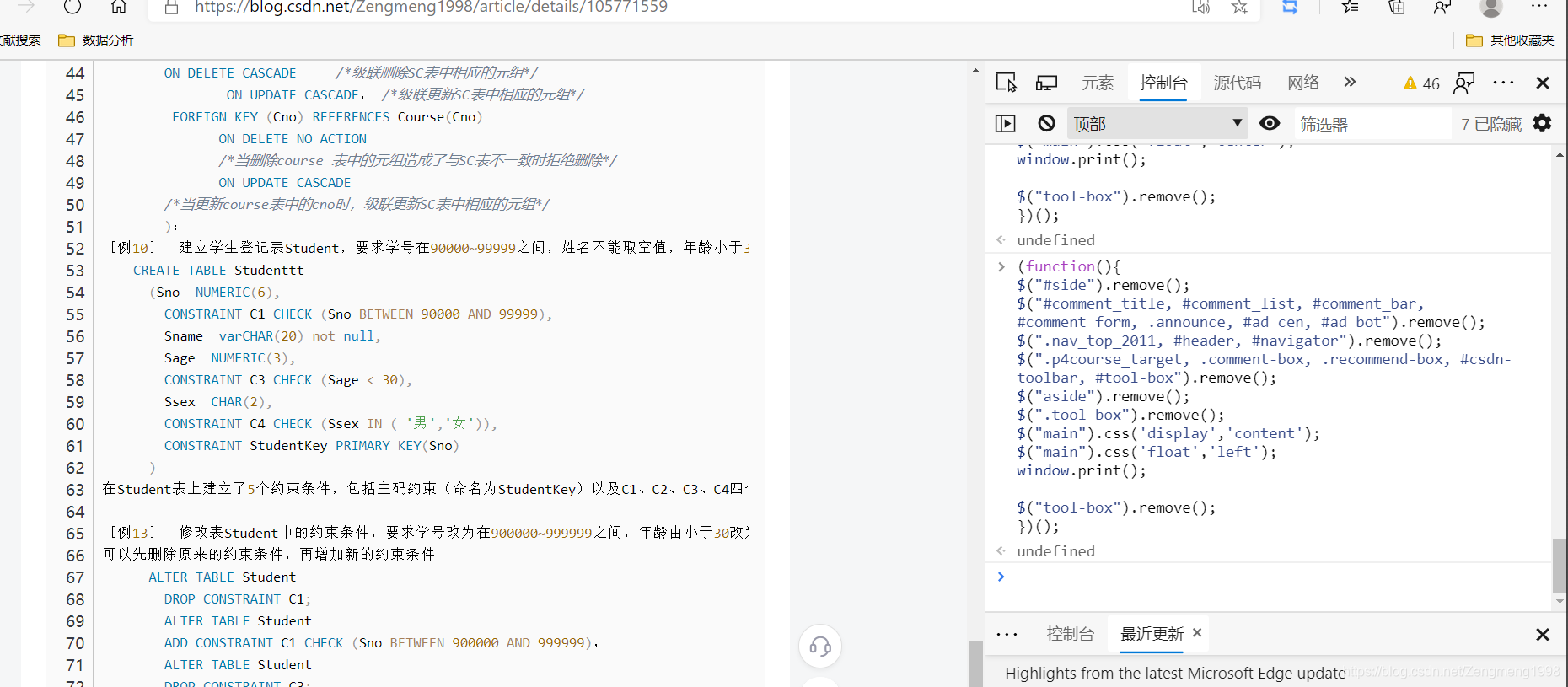Click the site lock info icon

[x=171, y=8]
